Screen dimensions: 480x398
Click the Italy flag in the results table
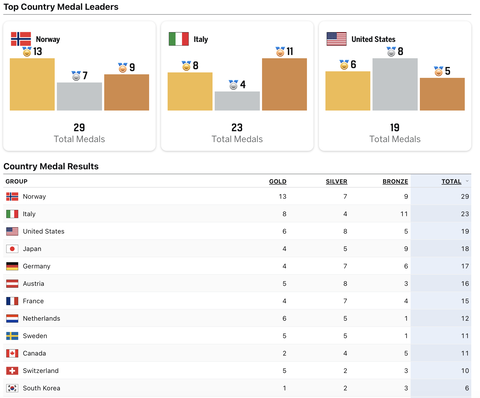tap(12, 214)
